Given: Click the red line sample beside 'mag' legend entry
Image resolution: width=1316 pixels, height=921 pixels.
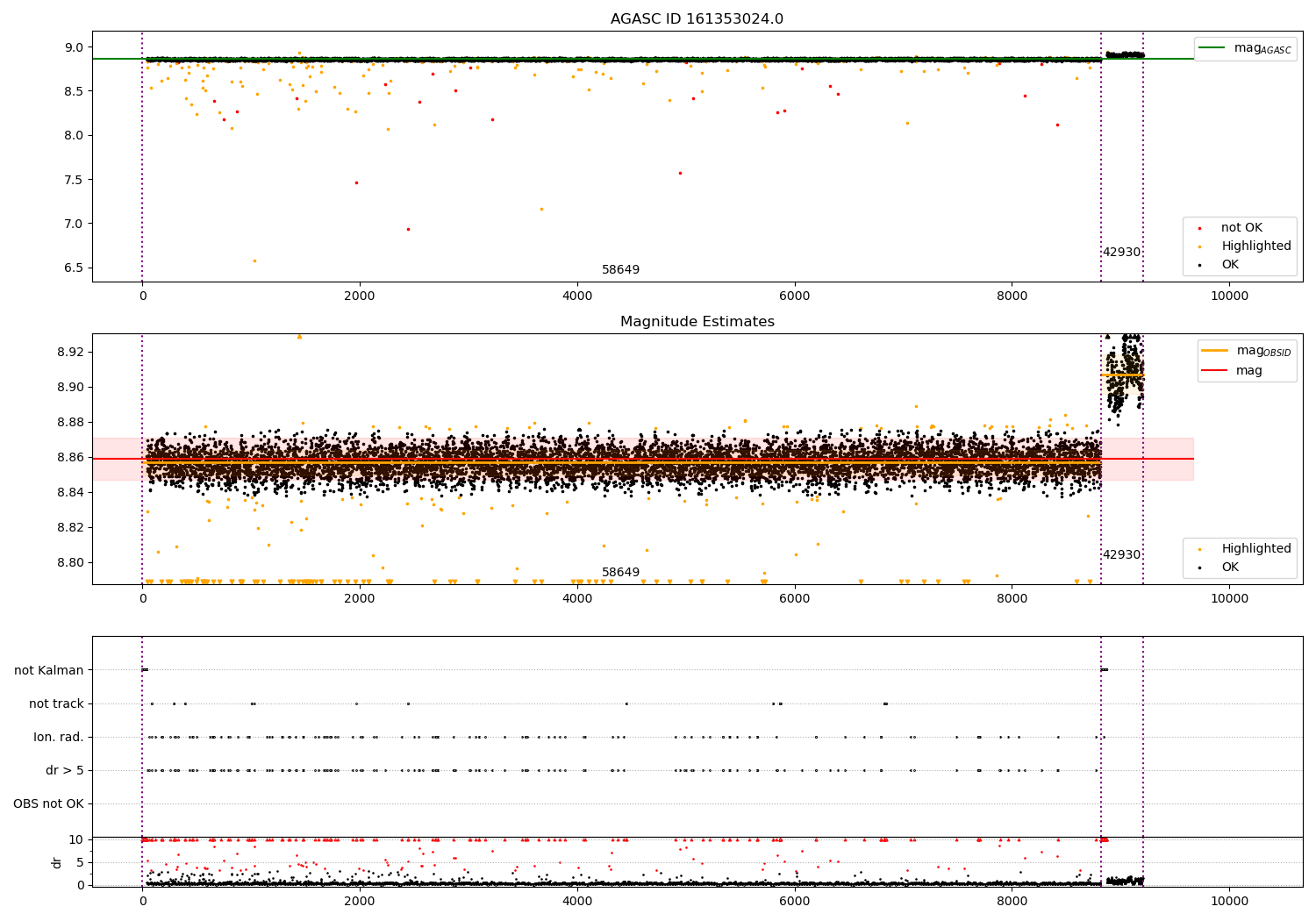Looking at the screenshot, I should 1215,371.
